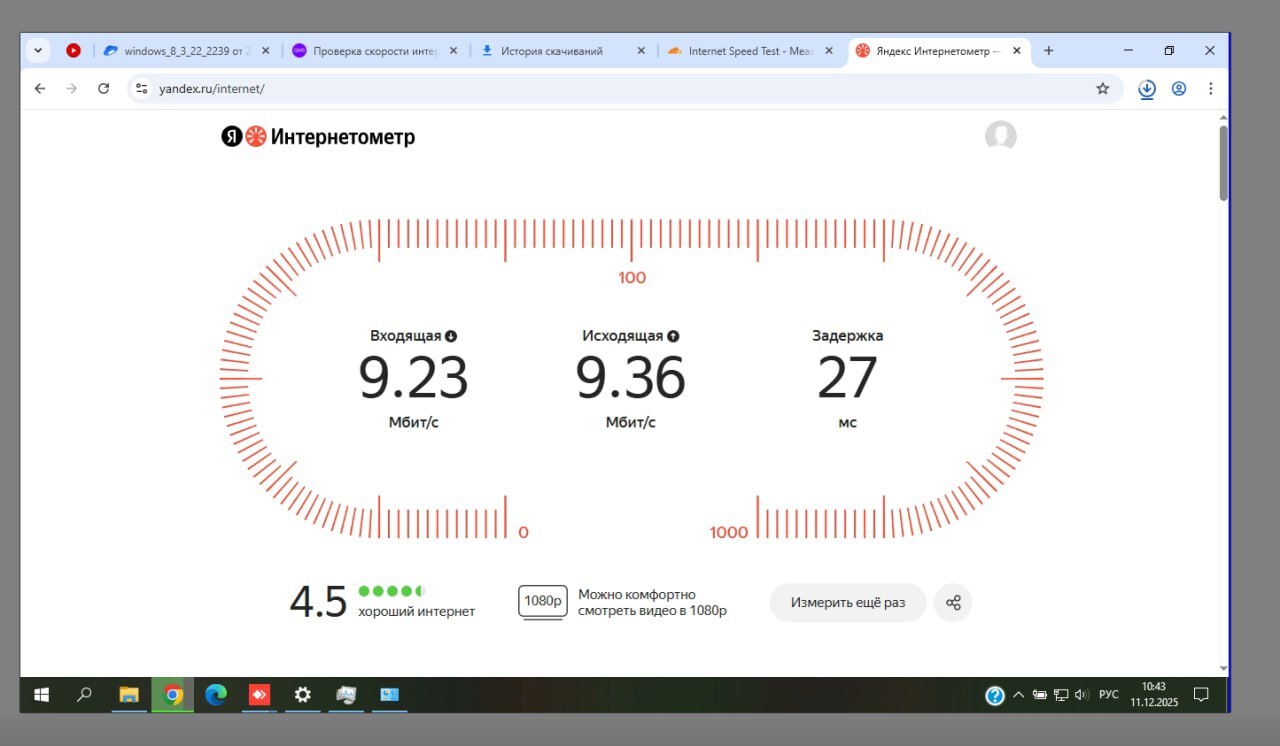Open Microsoft Edge from the taskbar

click(216, 695)
